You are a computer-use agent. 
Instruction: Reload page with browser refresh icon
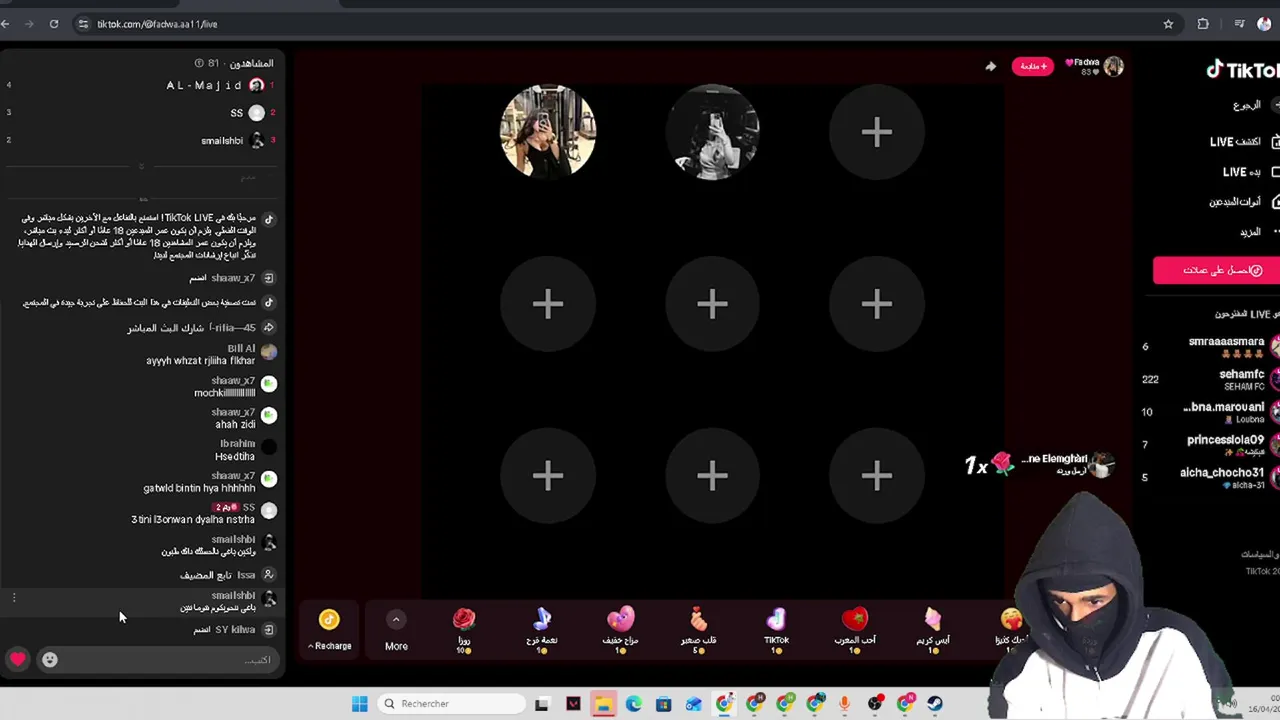tap(54, 24)
